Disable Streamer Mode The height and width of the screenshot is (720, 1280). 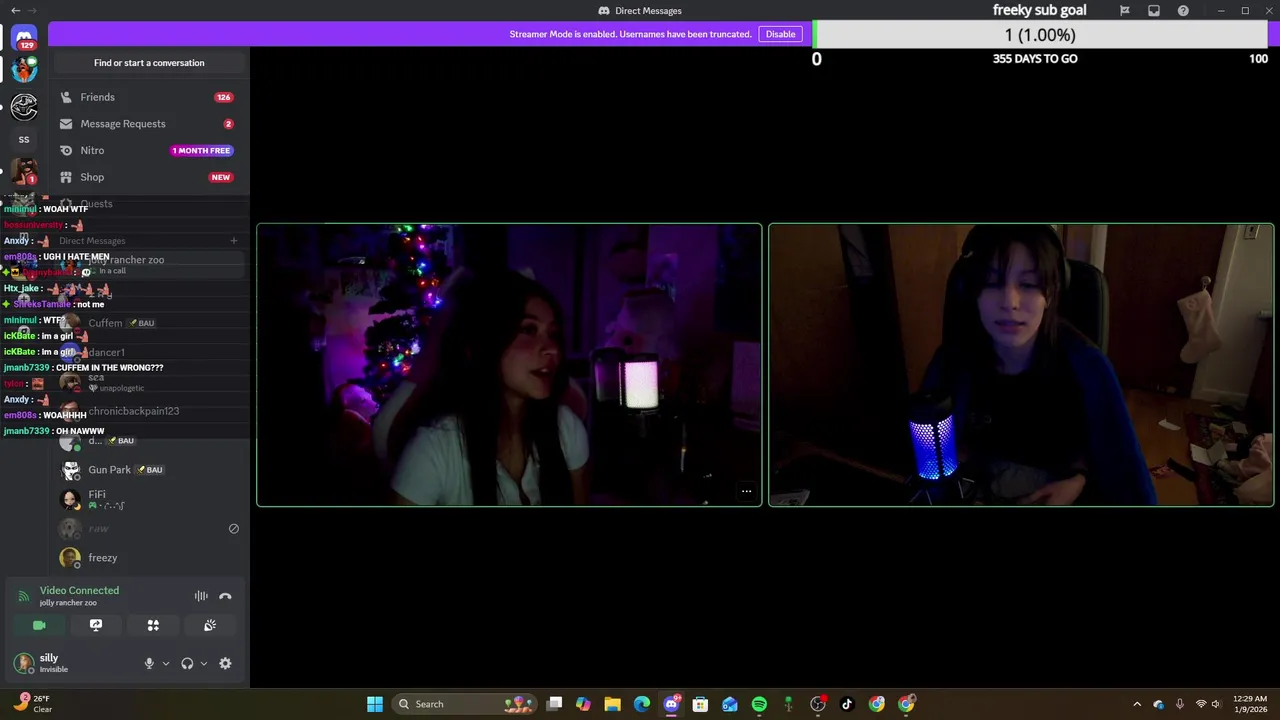(x=780, y=34)
